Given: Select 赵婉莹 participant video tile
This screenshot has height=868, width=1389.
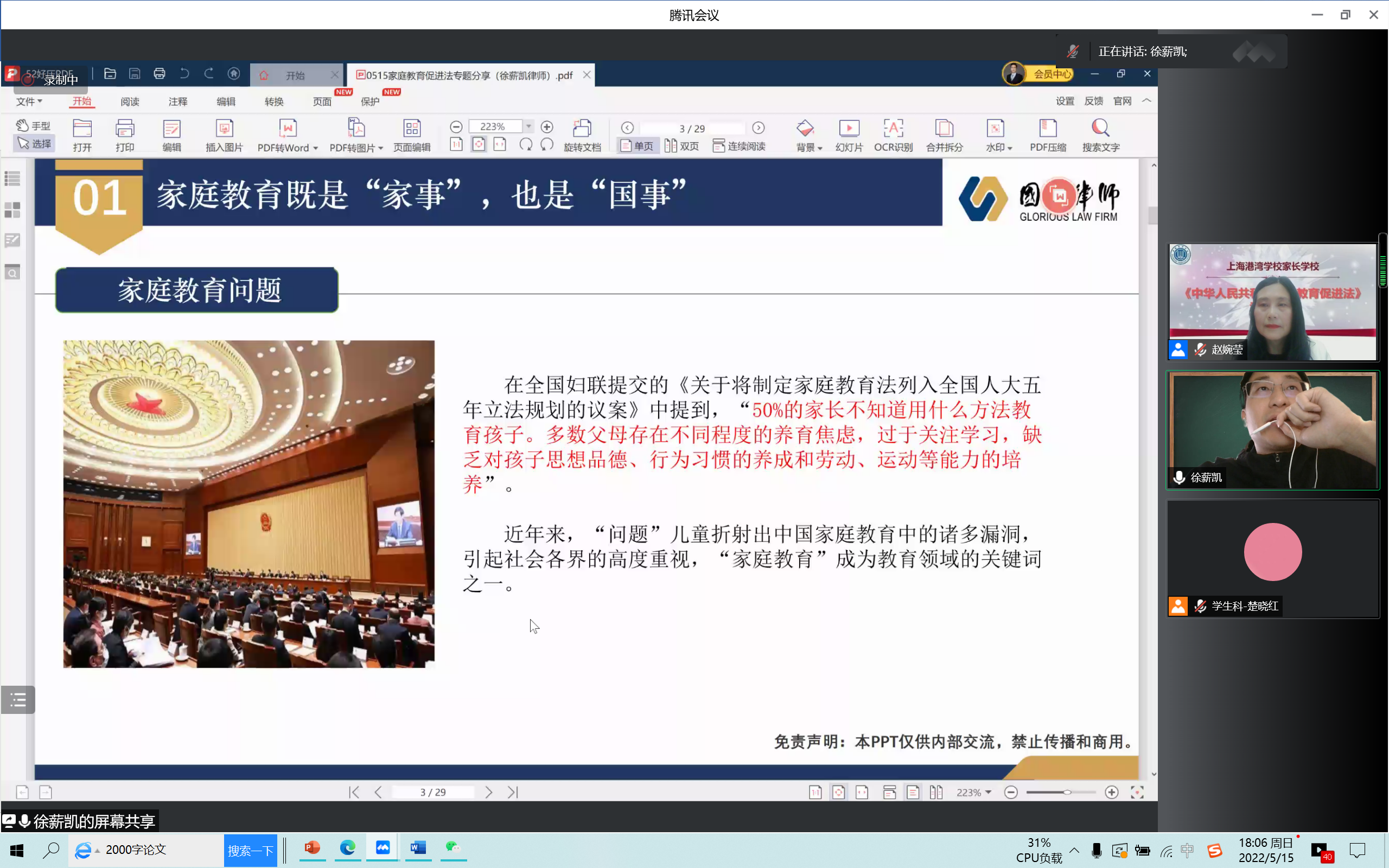Looking at the screenshot, I should click(x=1272, y=302).
